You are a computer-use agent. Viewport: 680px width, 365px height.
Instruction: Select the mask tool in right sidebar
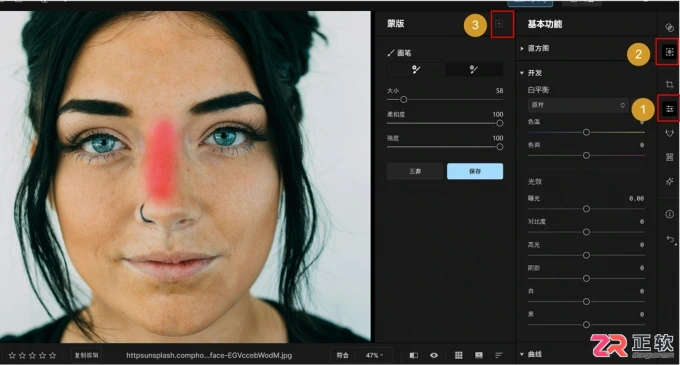coord(669,52)
